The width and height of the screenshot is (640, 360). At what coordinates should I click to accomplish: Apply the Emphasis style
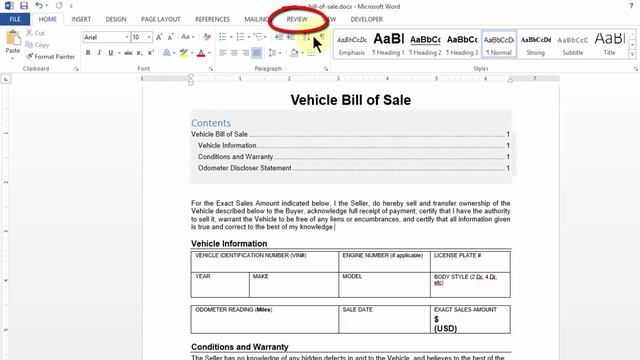351,44
